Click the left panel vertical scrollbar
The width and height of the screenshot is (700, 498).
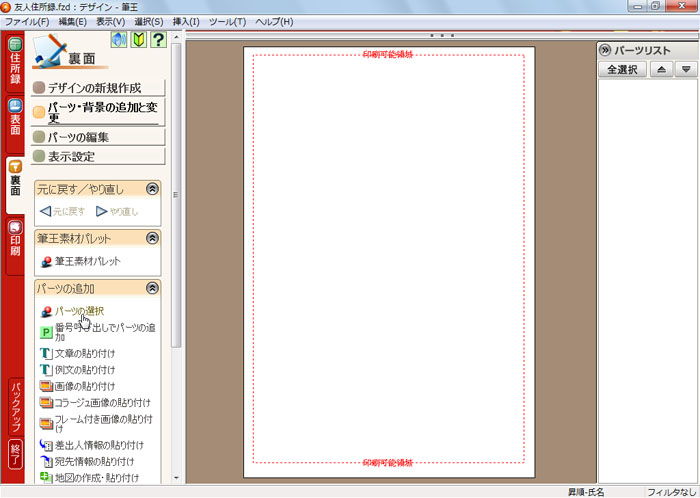pos(177,200)
